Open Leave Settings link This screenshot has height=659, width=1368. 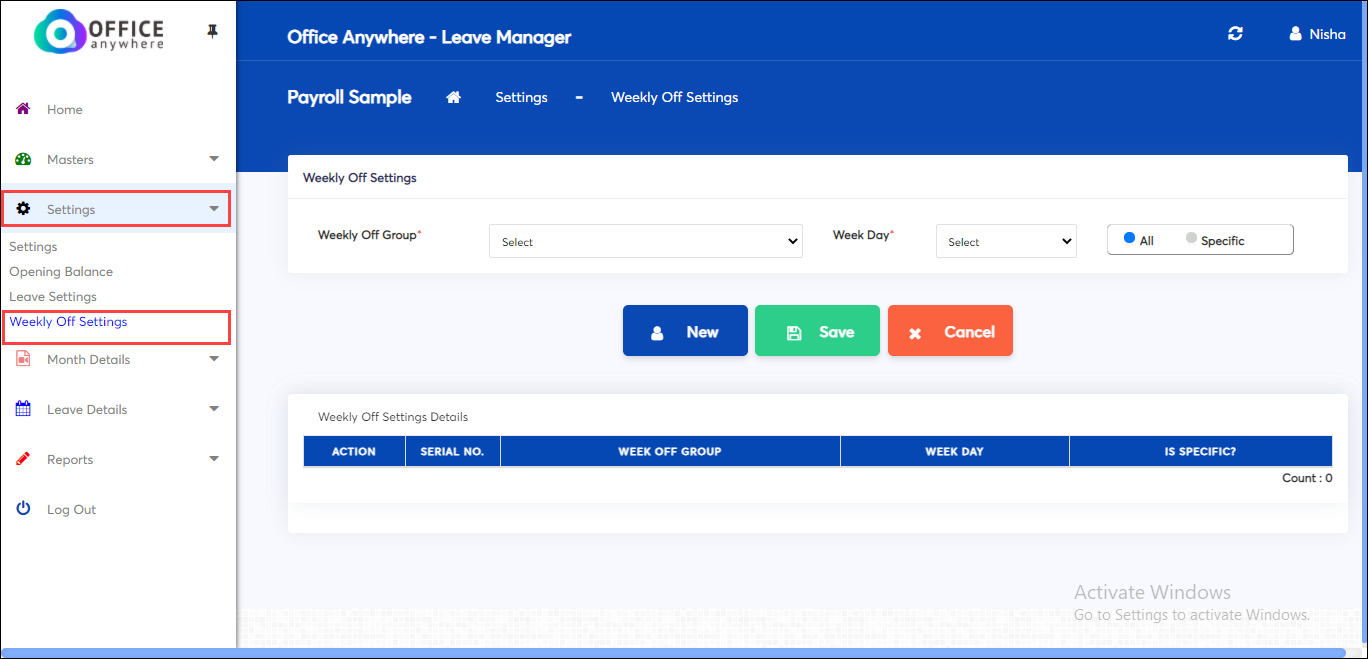(x=53, y=297)
